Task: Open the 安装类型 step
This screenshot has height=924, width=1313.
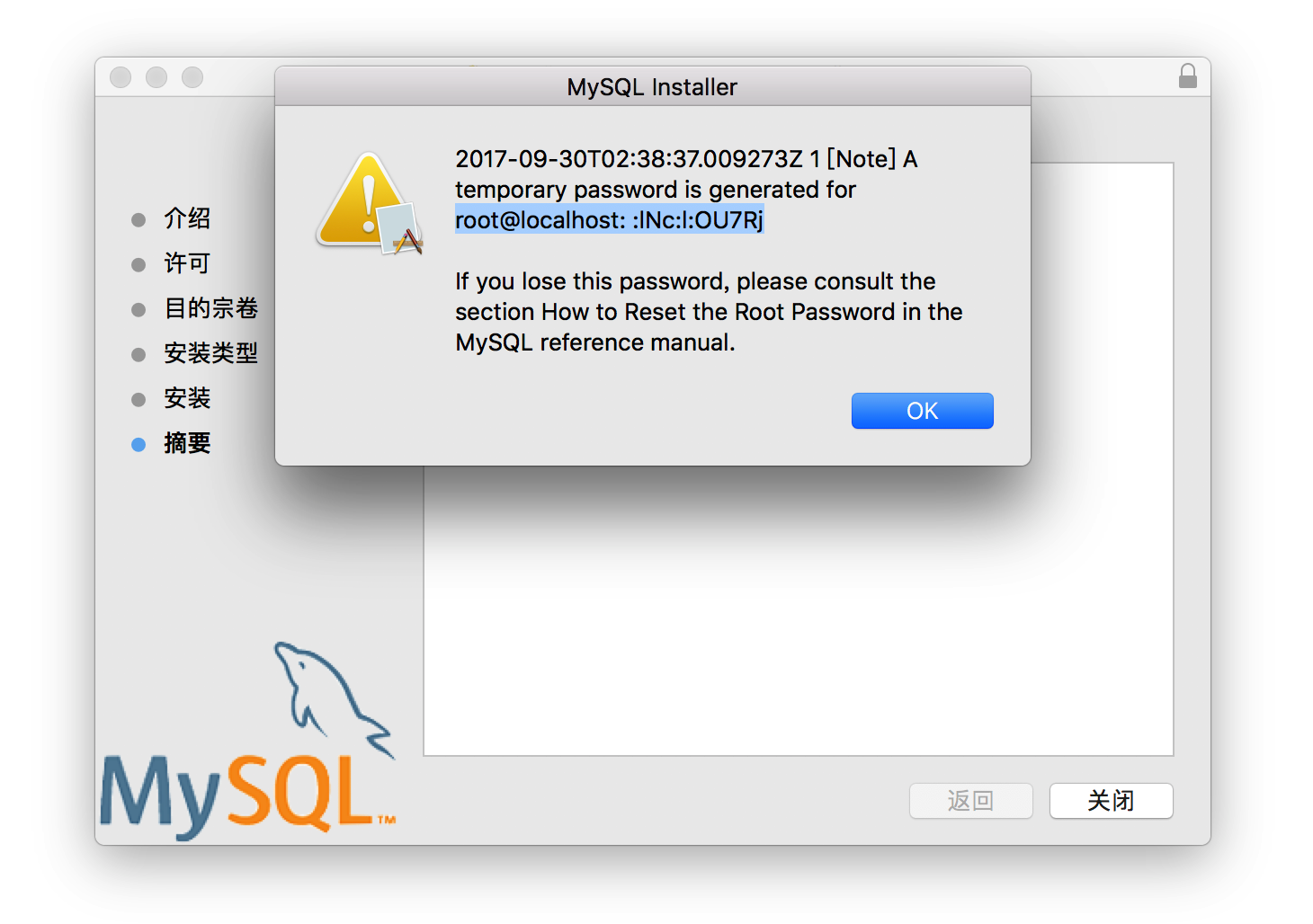Action: pos(211,353)
